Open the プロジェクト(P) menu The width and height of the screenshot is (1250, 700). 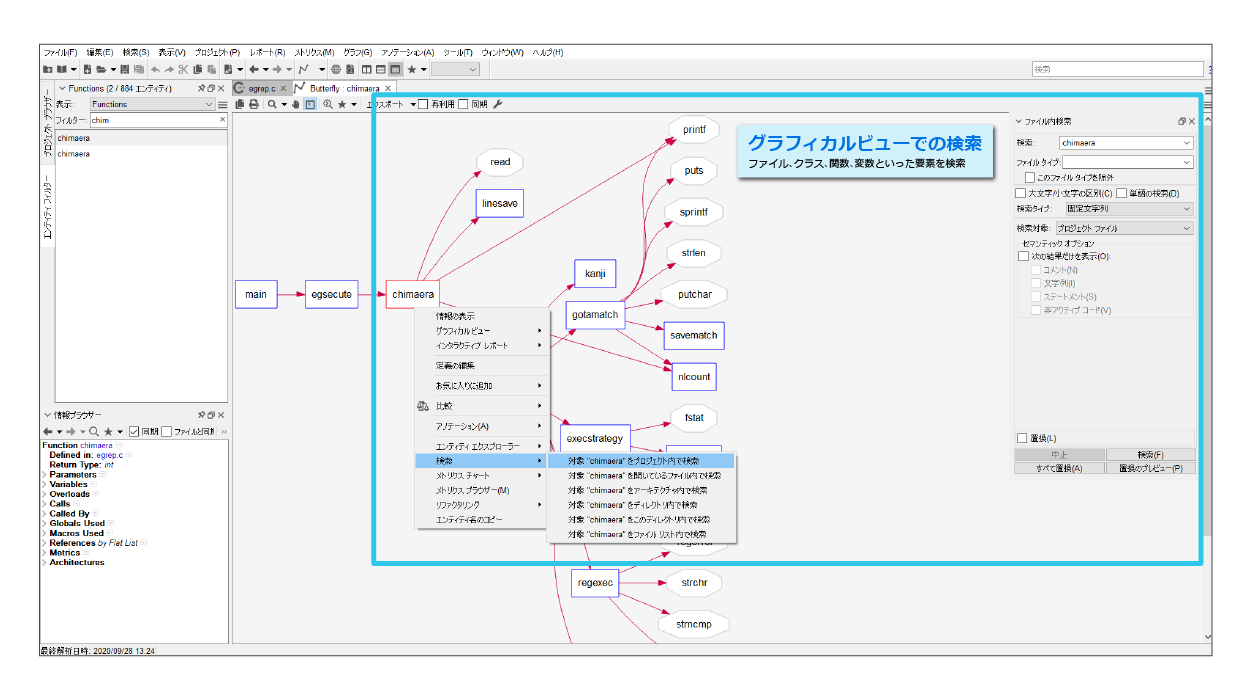tap(217, 52)
